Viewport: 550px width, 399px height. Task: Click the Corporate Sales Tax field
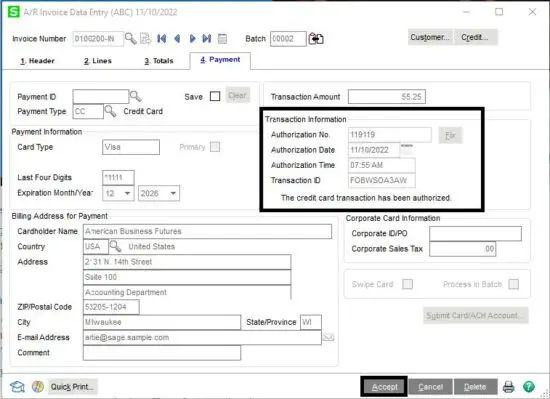pos(463,249)
